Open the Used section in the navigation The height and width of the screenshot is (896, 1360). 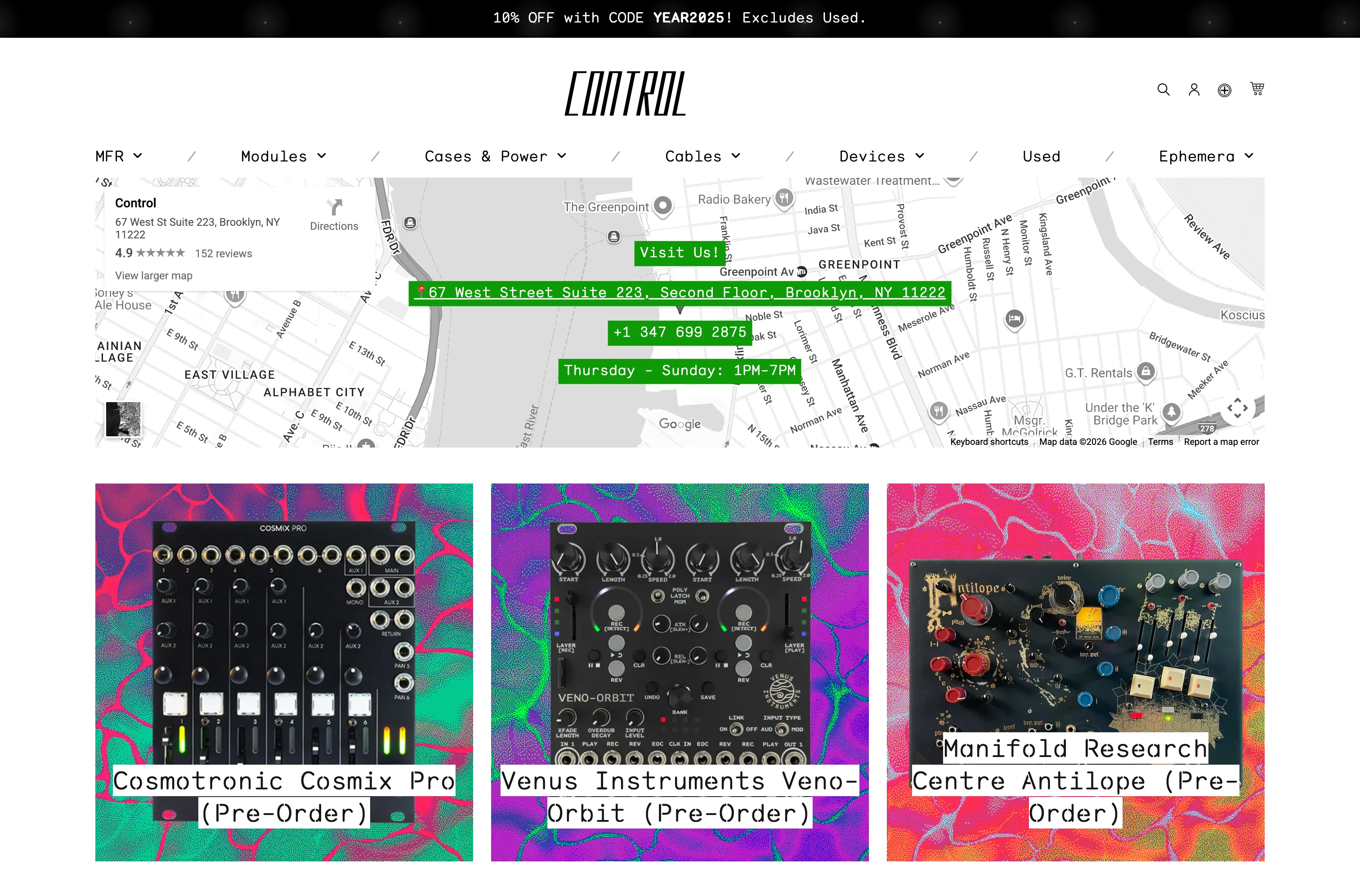tap(1041, 156)
